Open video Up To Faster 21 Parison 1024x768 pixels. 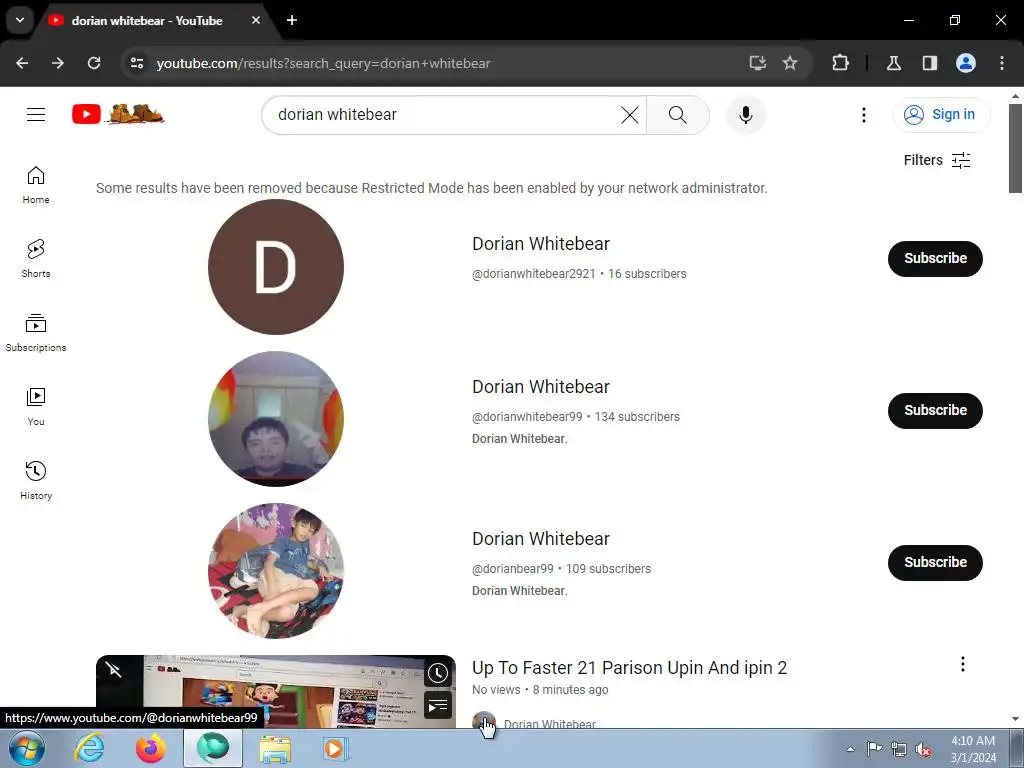click(630, 667)
